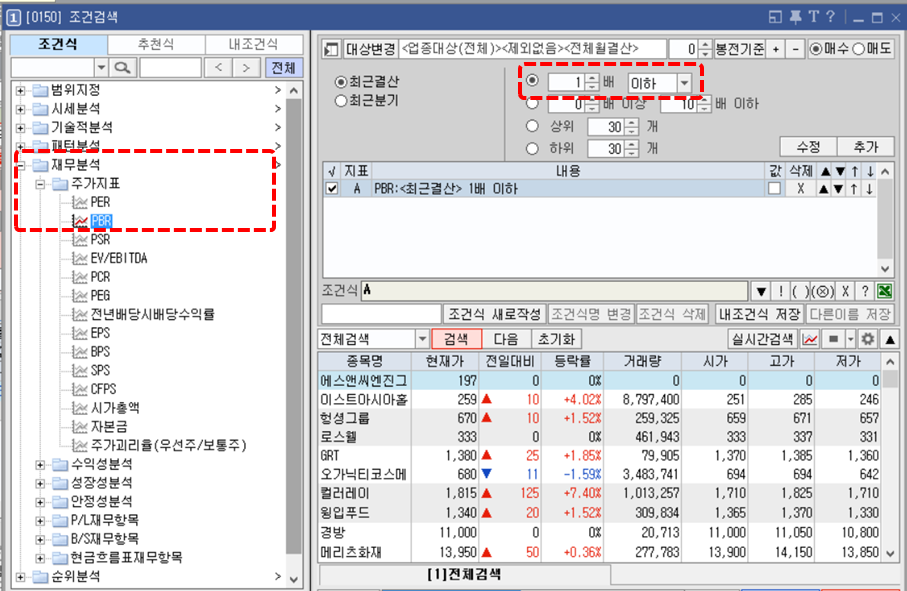Click the parentheses ( ) operator button

coord(801,291)
